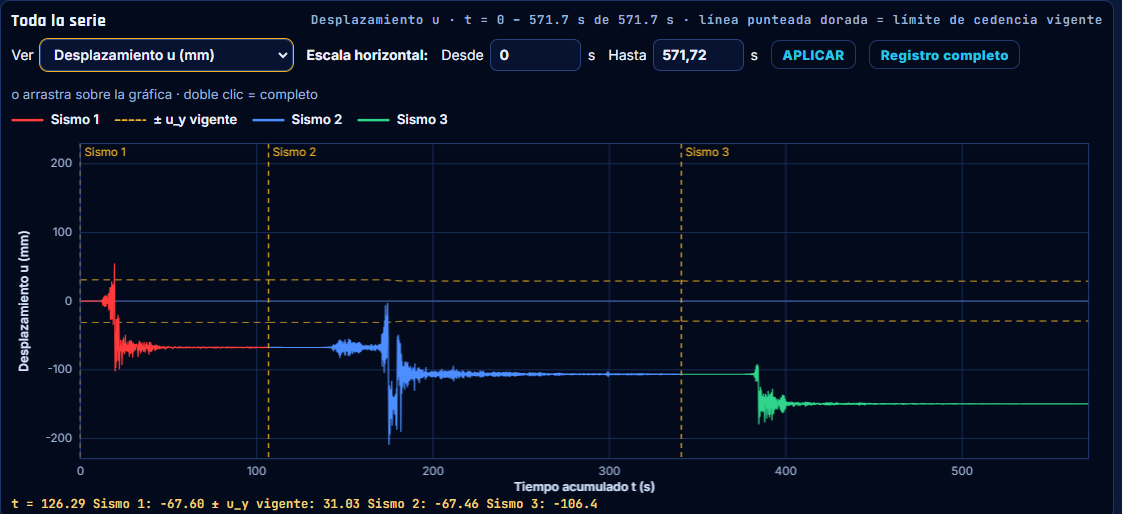Click the Sismo 2 marker label on chart

295,152
